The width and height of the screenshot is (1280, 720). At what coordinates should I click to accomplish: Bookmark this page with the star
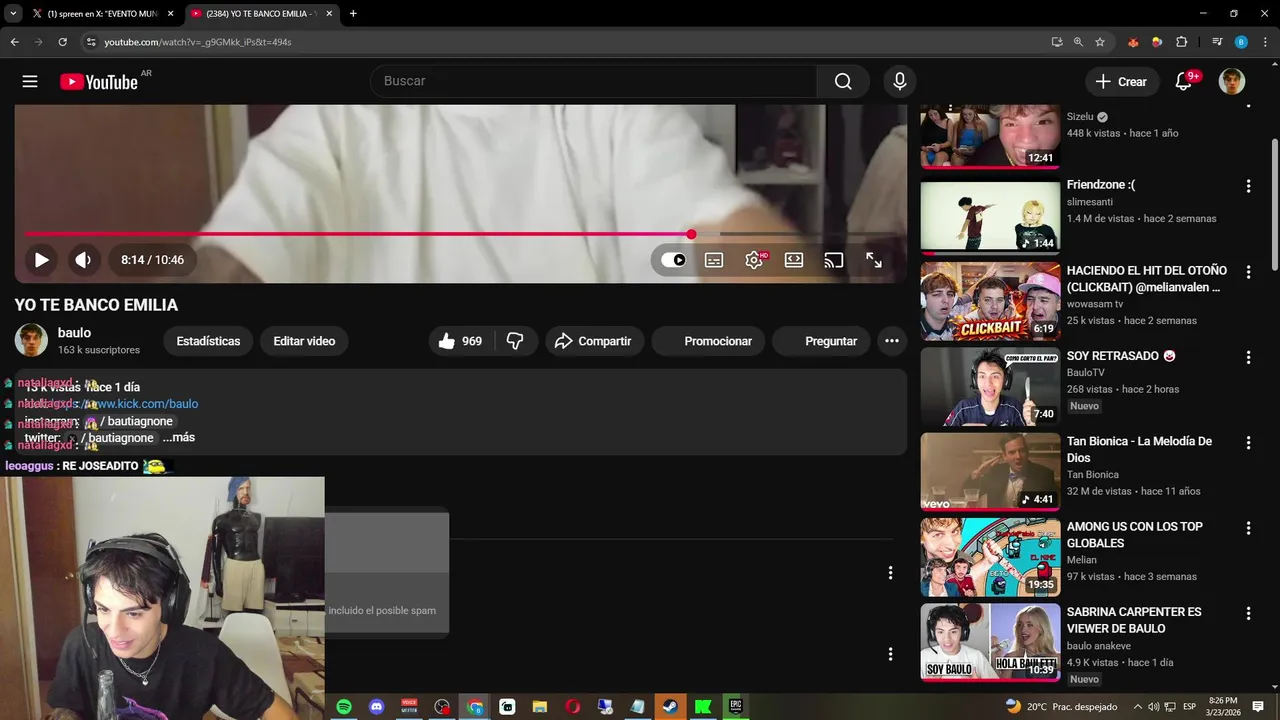(x=1100, y=42)
